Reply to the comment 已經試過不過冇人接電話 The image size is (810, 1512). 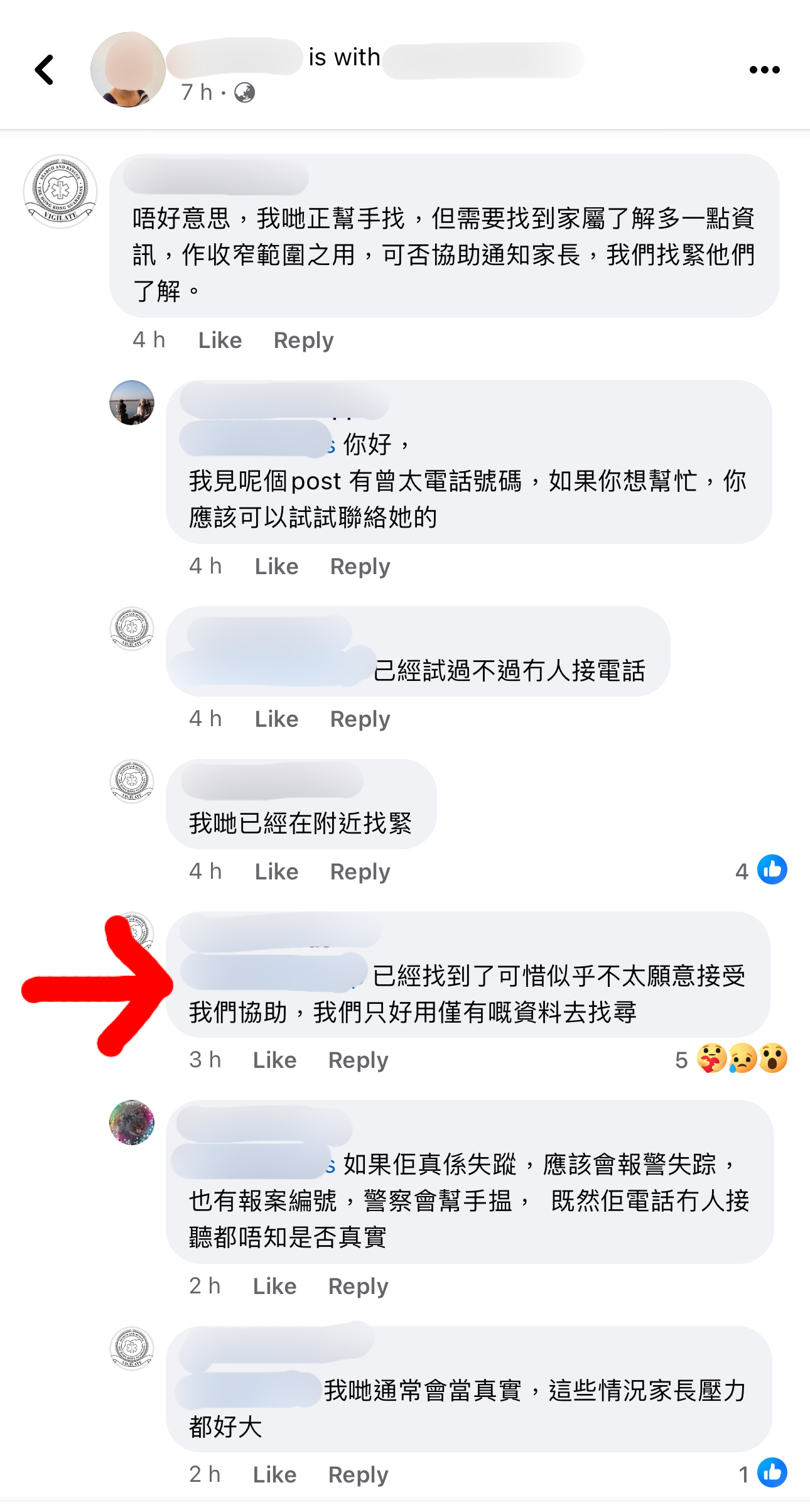pyautogui.click(x=360, y=719)
